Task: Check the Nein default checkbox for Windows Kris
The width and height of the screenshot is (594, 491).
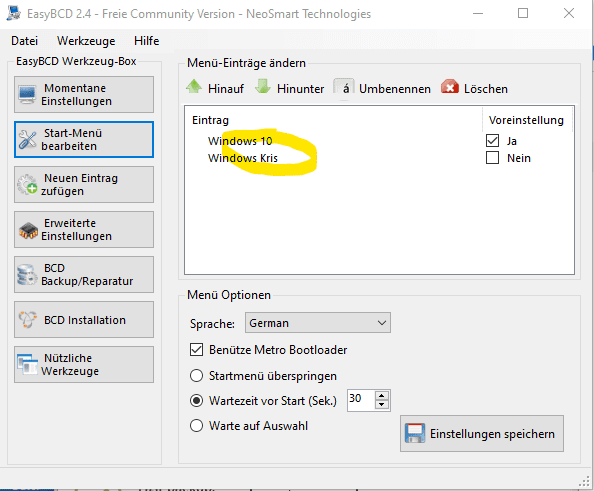Action: 492,158
